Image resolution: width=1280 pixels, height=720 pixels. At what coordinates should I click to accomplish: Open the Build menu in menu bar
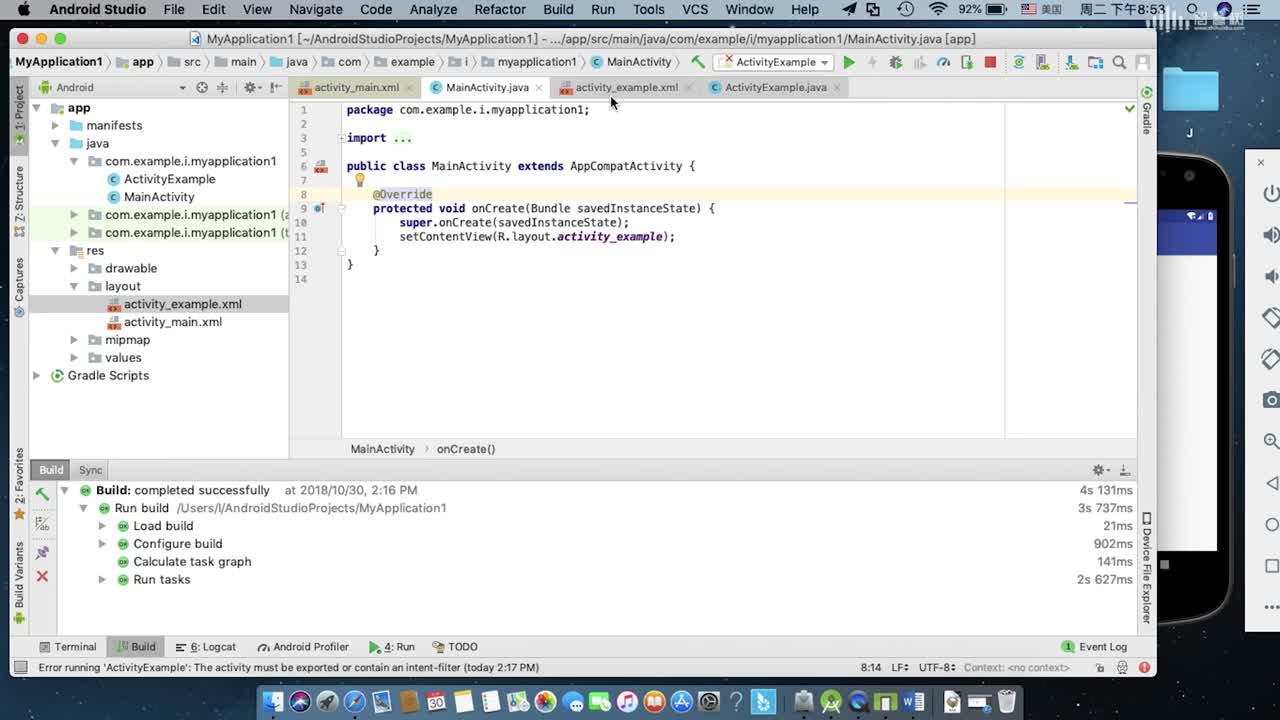[558, 9]
